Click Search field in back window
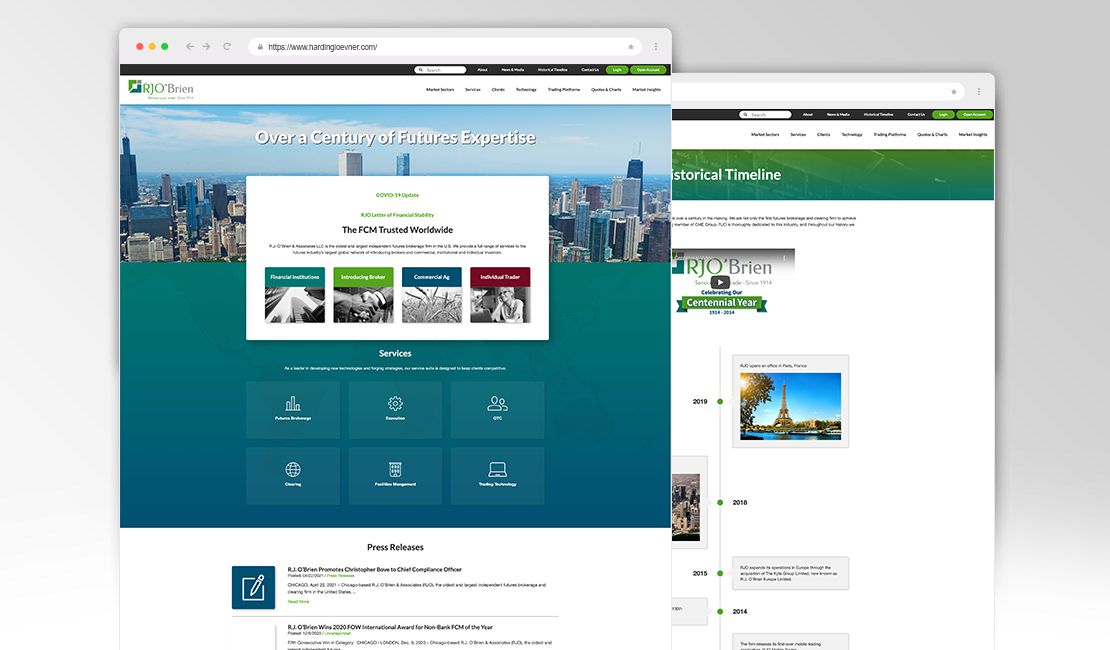The width and height of the screenshot is (1110, 650). pos(765,114)
